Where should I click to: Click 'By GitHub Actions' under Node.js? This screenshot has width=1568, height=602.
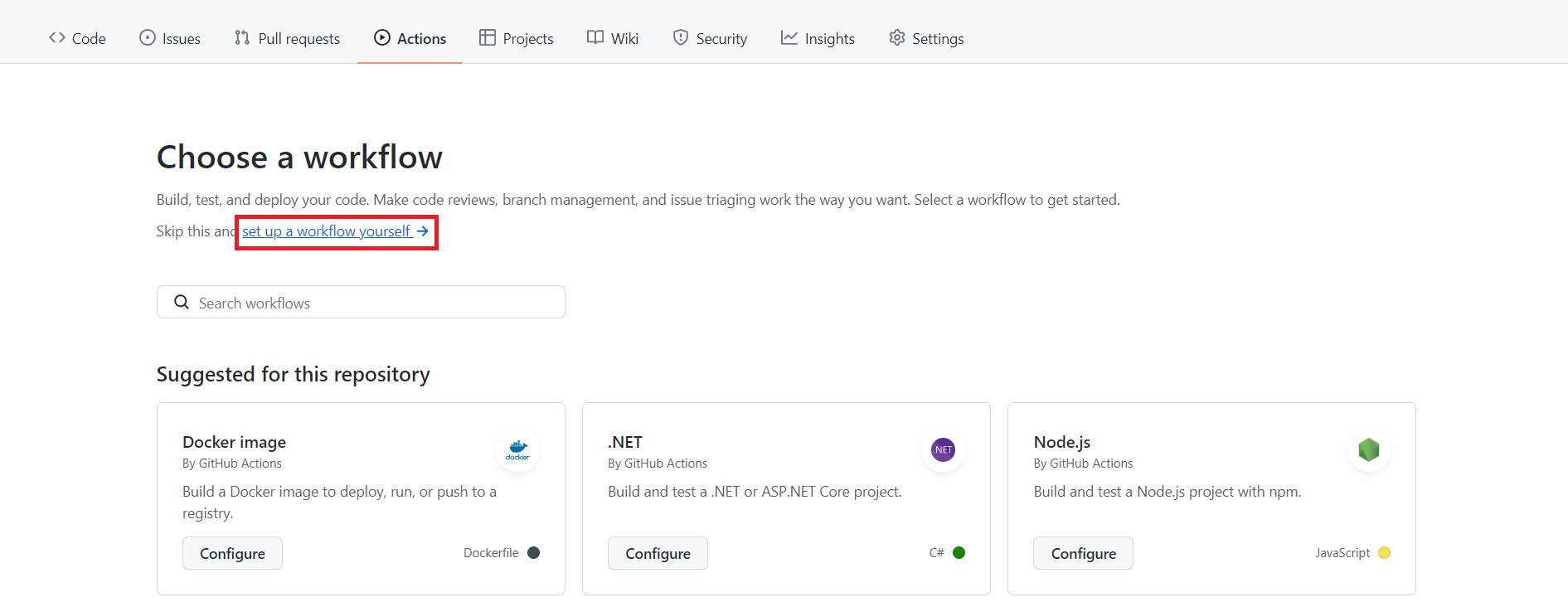(1083, 464)
